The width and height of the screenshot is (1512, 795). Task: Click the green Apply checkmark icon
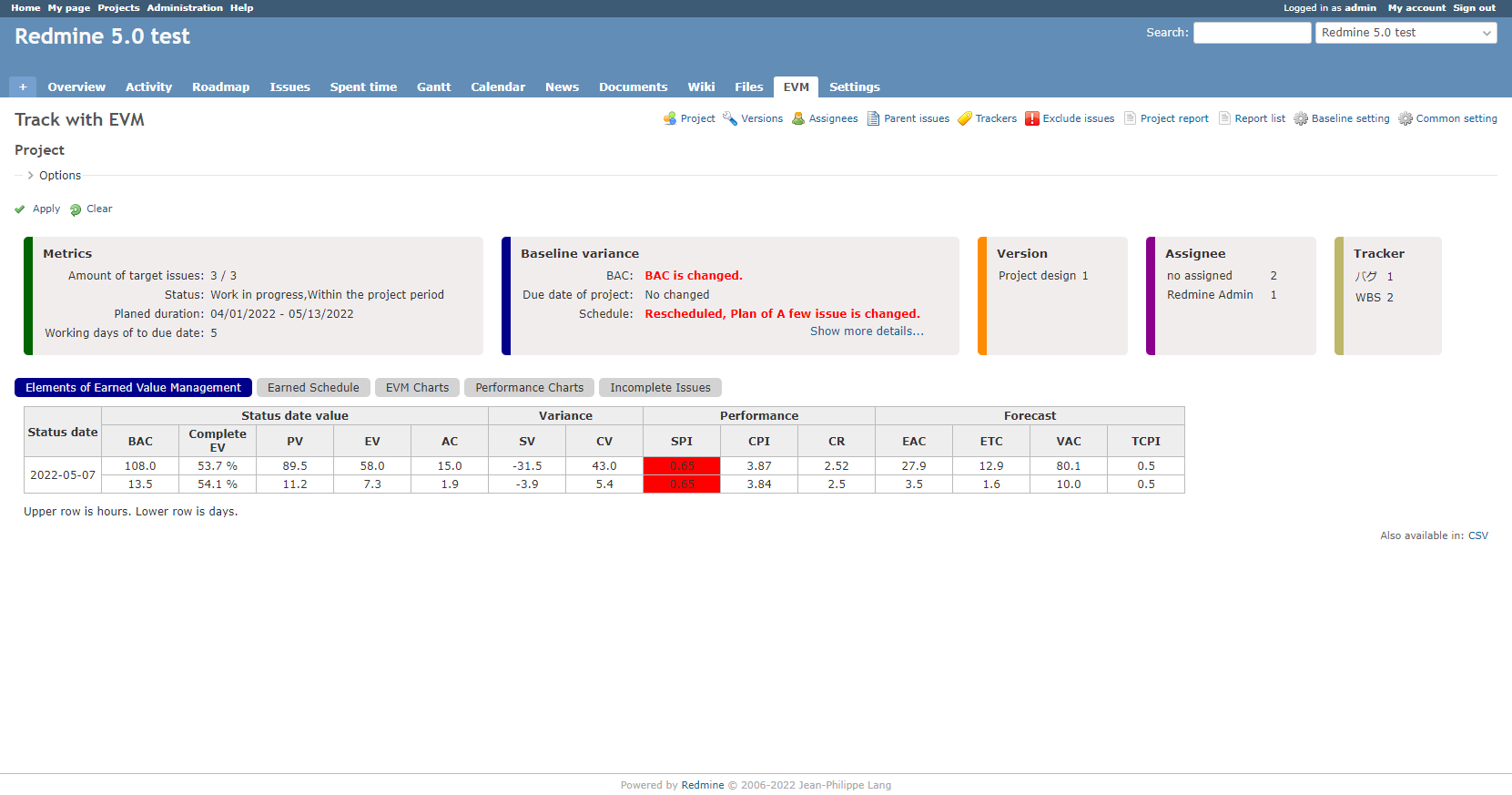point(20,209)
